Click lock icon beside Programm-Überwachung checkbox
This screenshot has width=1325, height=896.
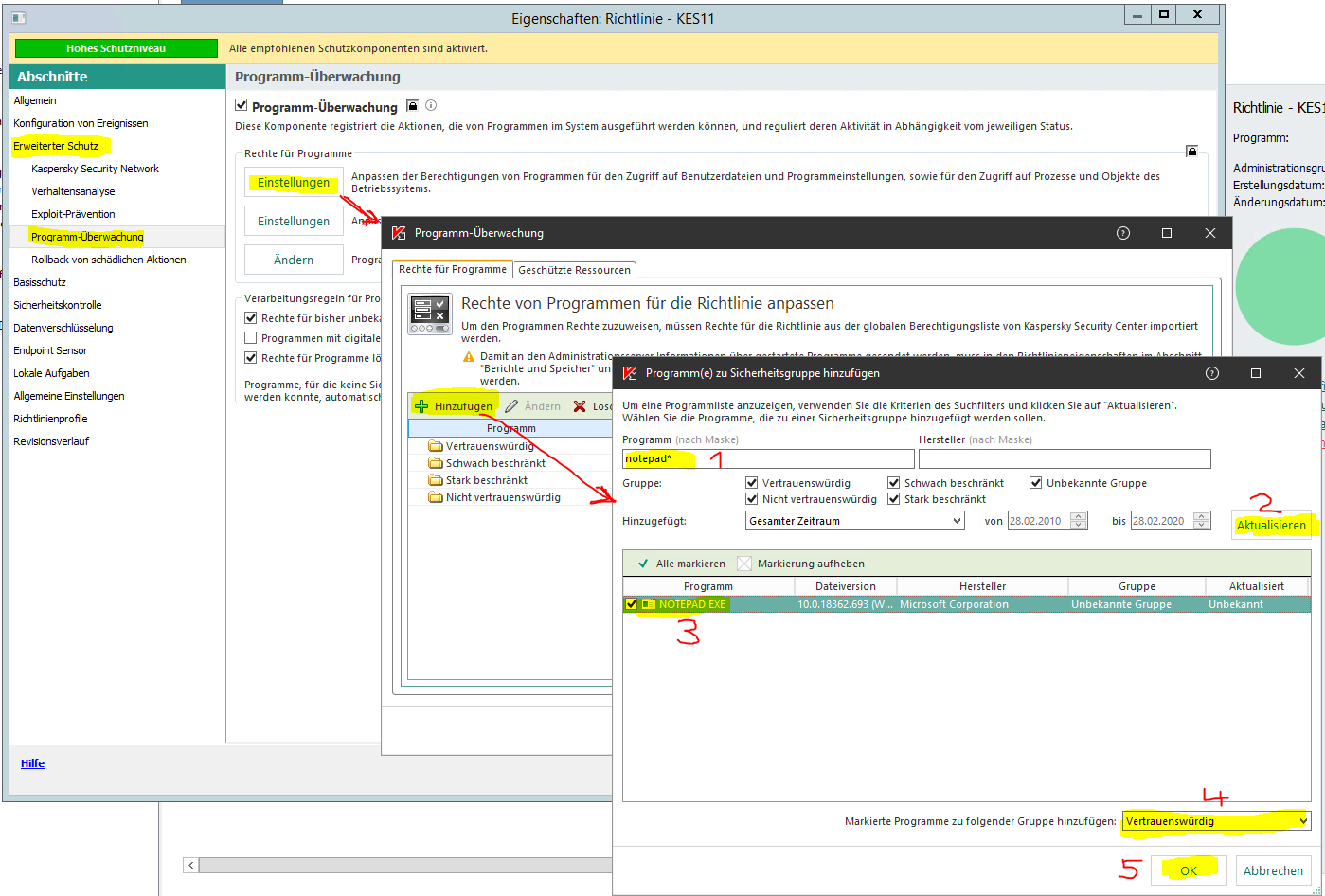point(412,106)
